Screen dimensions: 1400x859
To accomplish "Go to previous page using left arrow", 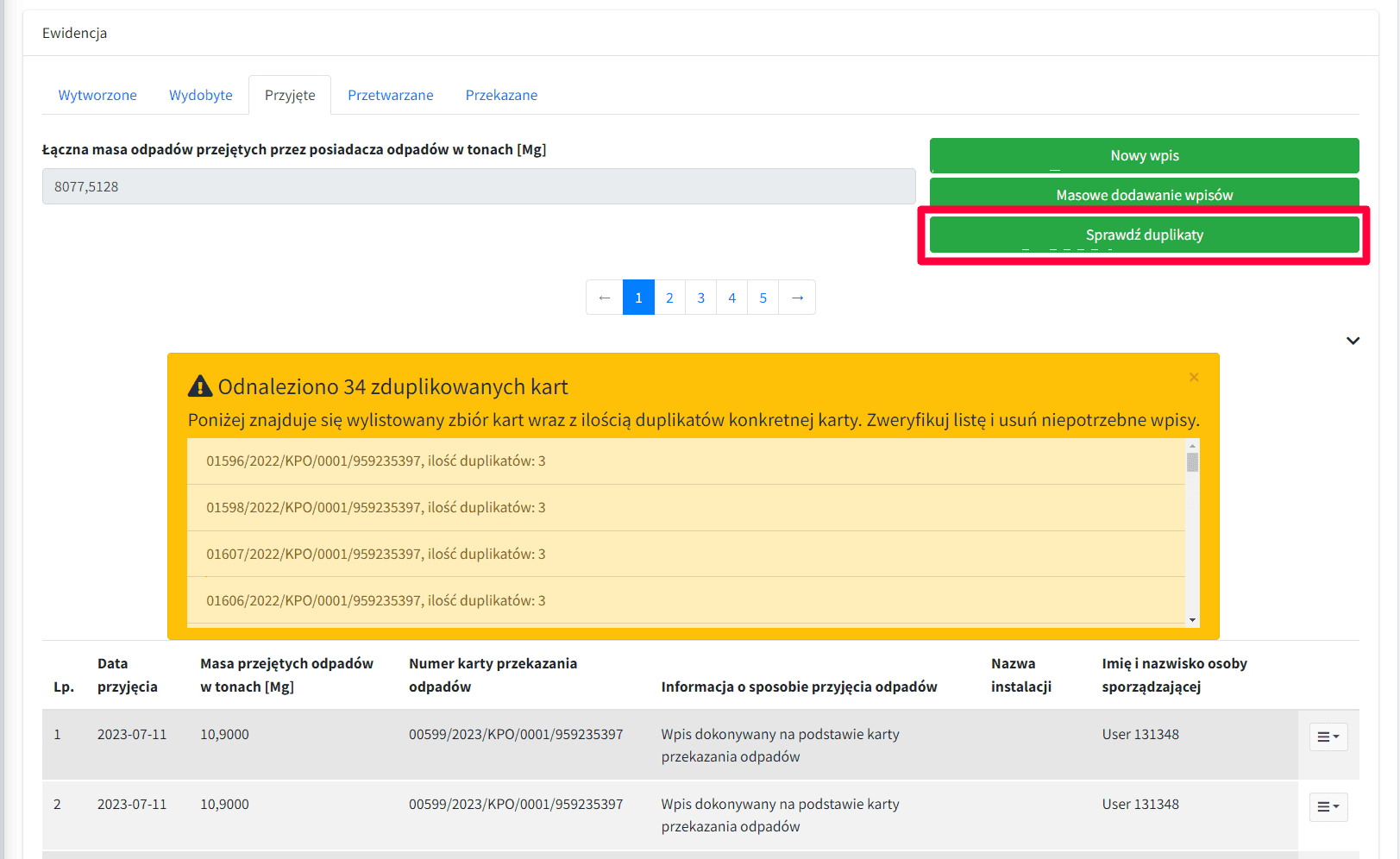I will click(604, 298).
